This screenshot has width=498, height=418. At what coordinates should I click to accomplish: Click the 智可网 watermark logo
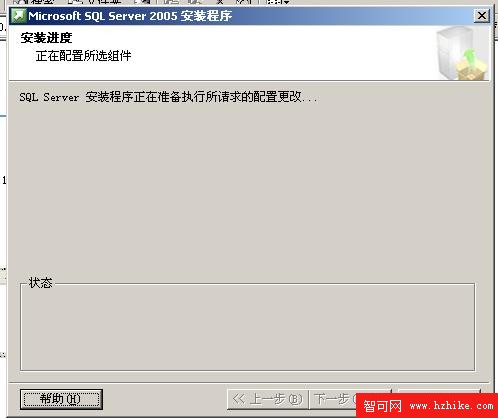coord(383,406)
